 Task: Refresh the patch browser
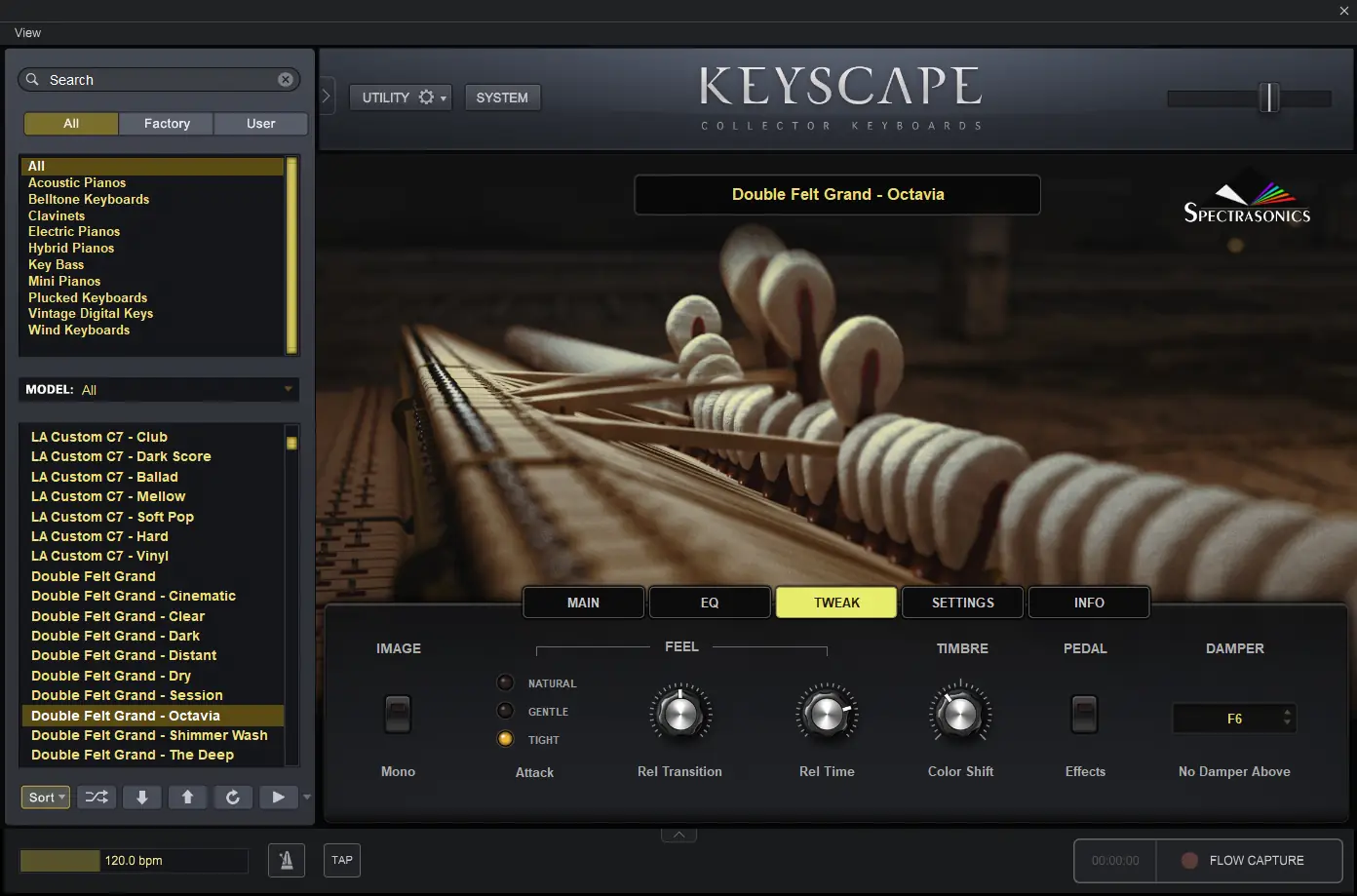coord(233,798)
